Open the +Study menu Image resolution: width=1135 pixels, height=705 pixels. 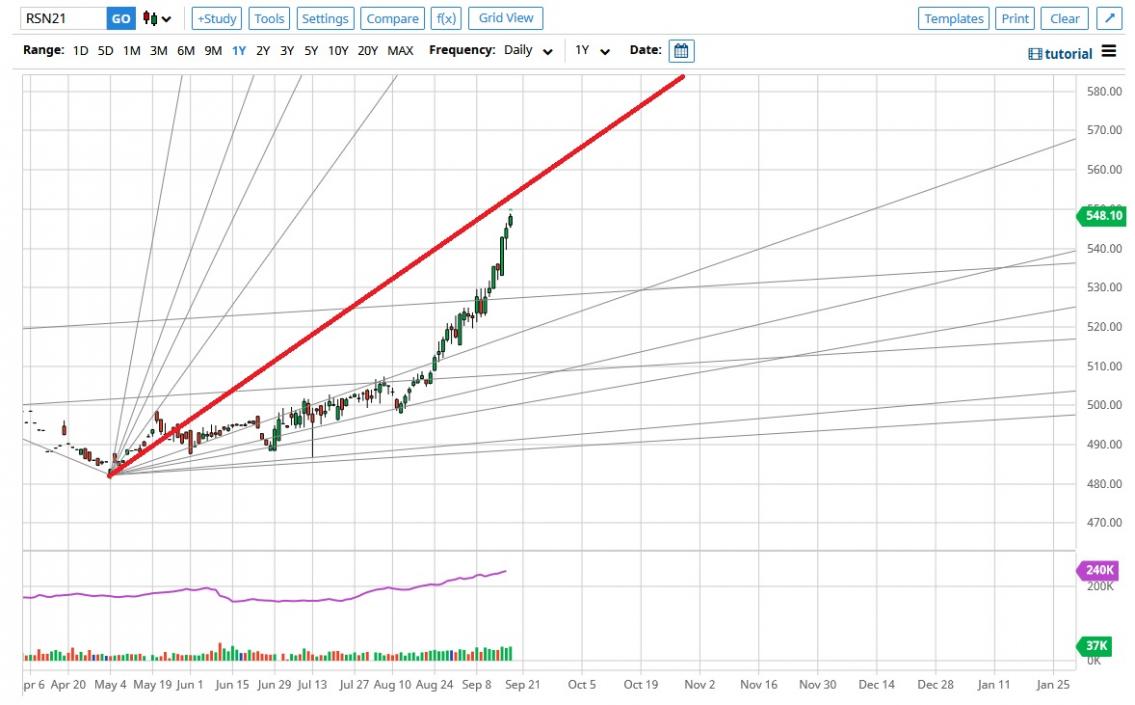click(x=216, y=18)
